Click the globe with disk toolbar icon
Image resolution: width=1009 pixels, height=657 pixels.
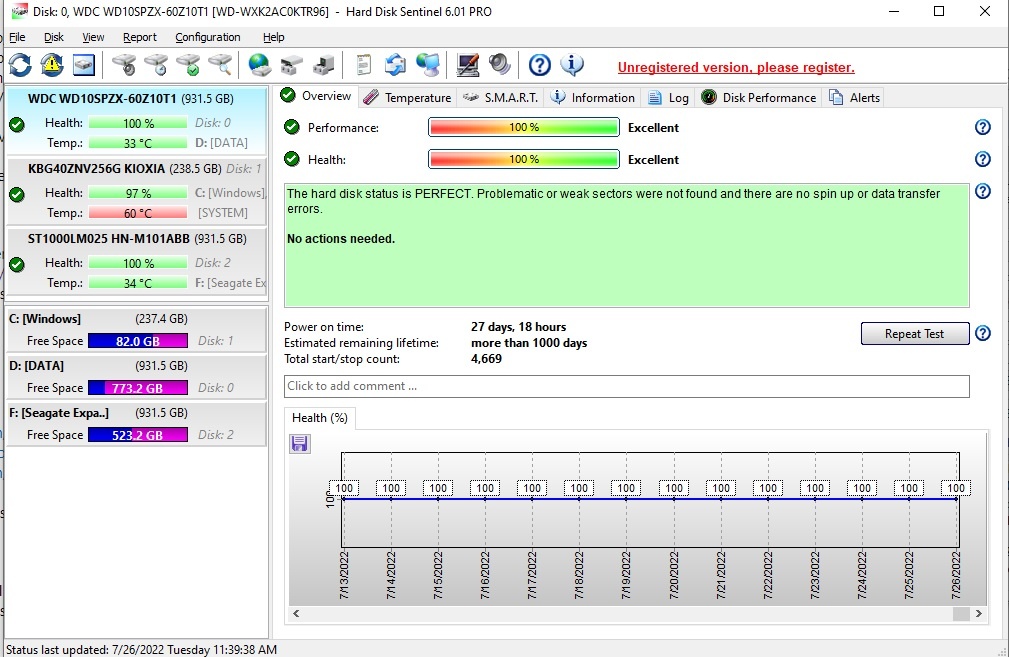[x=259, y=65]
